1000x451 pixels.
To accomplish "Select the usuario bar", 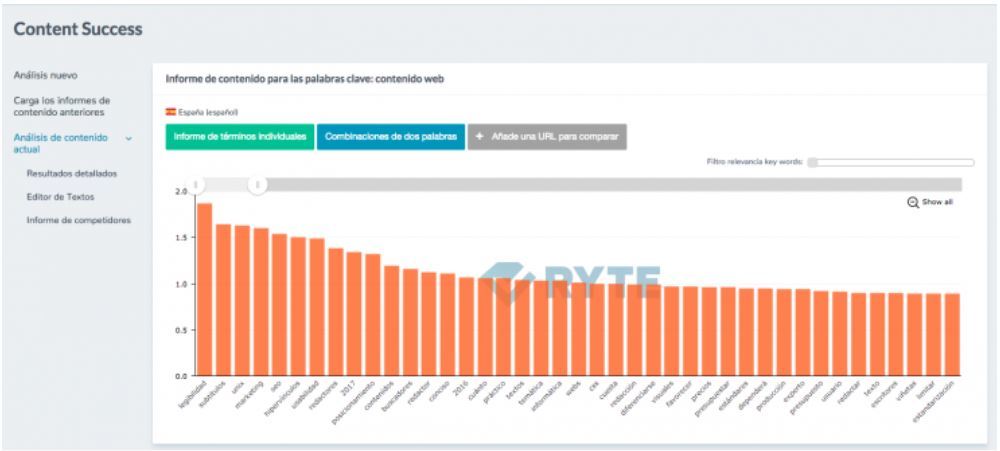I will click(x=840, y=333).
